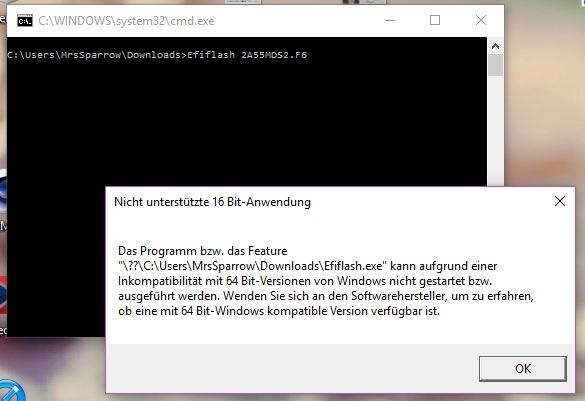
Task: Select the blue circular desktop icon at bottom-left
Action: coord(10,391)
